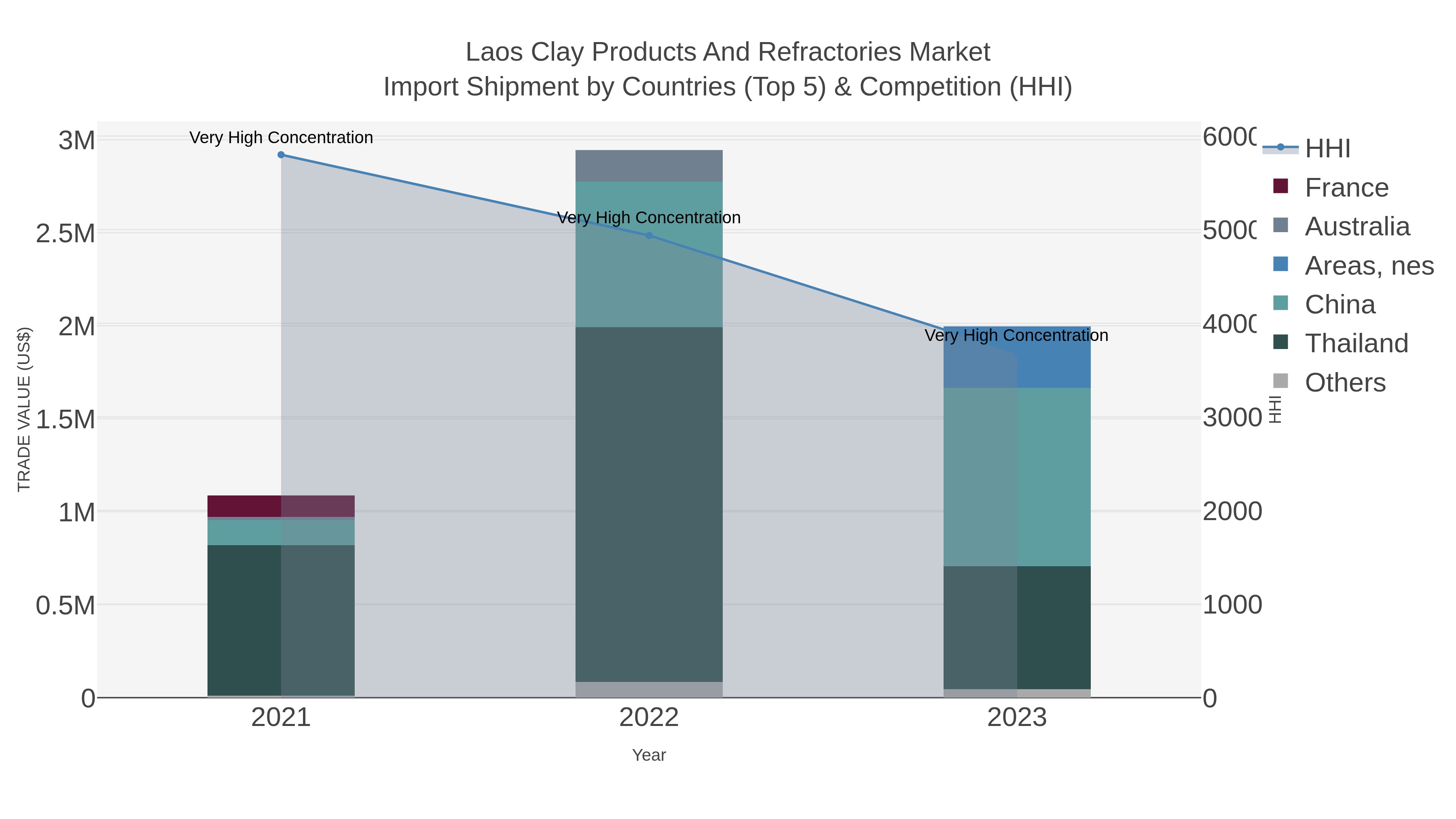Toggle Thailand series in legend
Screen dimensions: 1456x819
point(1341,344)
